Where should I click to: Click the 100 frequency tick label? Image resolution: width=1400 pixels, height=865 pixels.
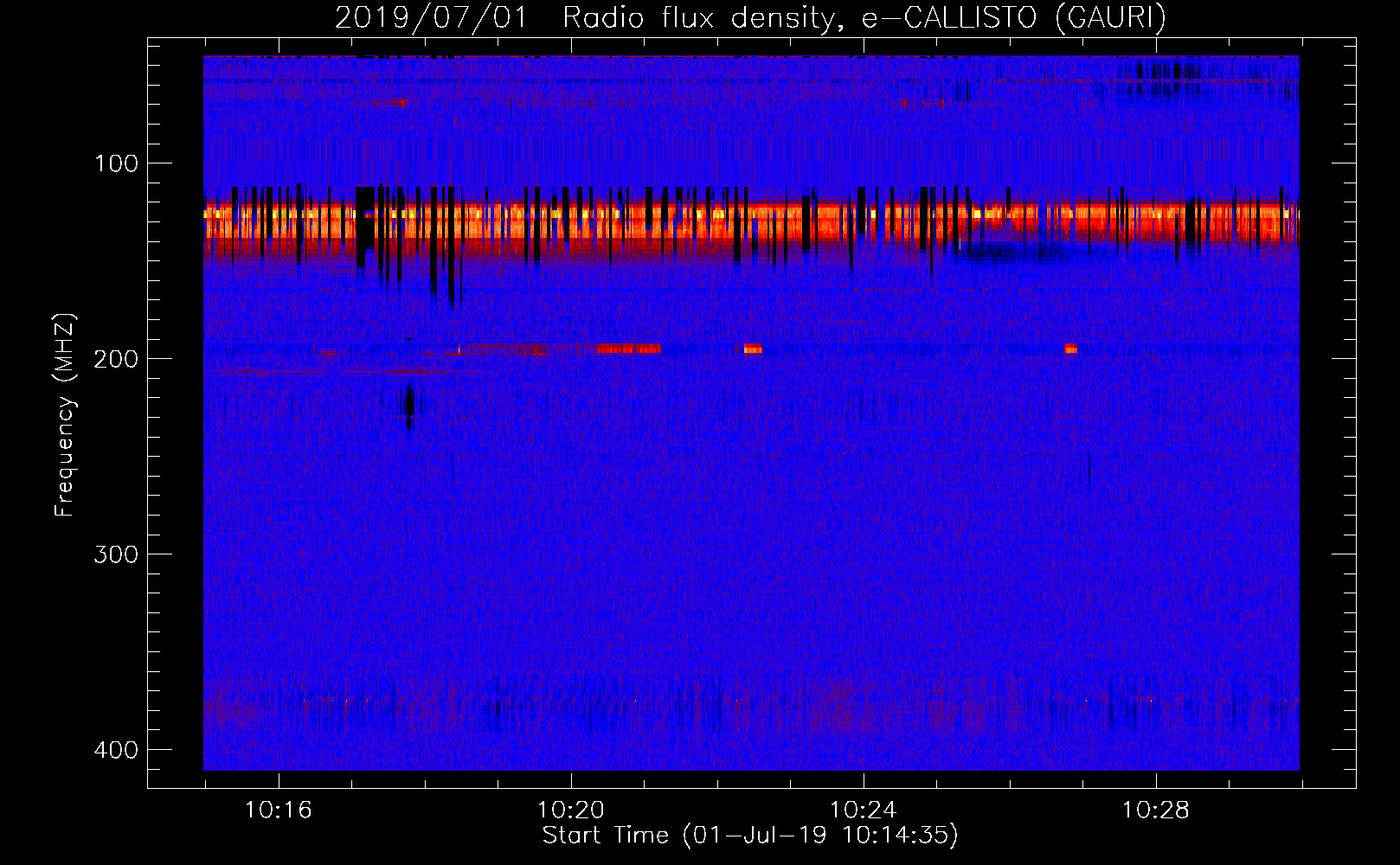coord(116,163)
